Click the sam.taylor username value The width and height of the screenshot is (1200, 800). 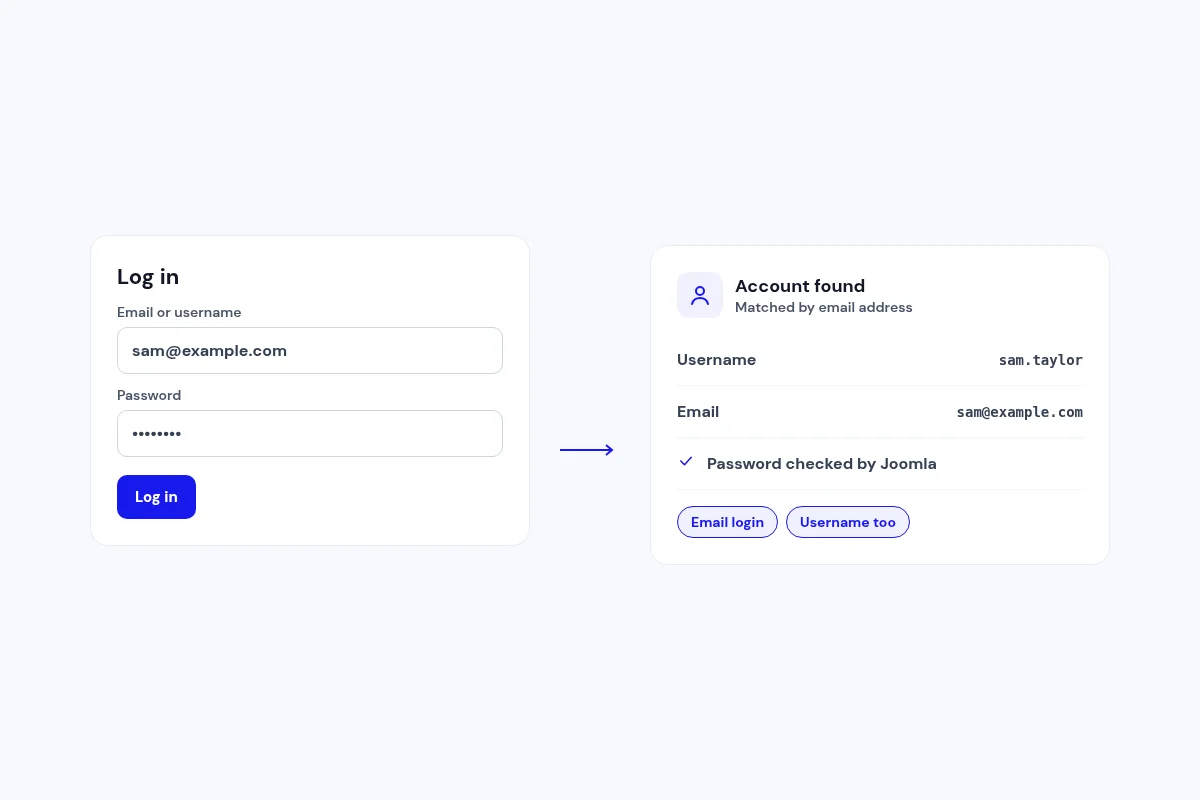[x=1041, y=360]
